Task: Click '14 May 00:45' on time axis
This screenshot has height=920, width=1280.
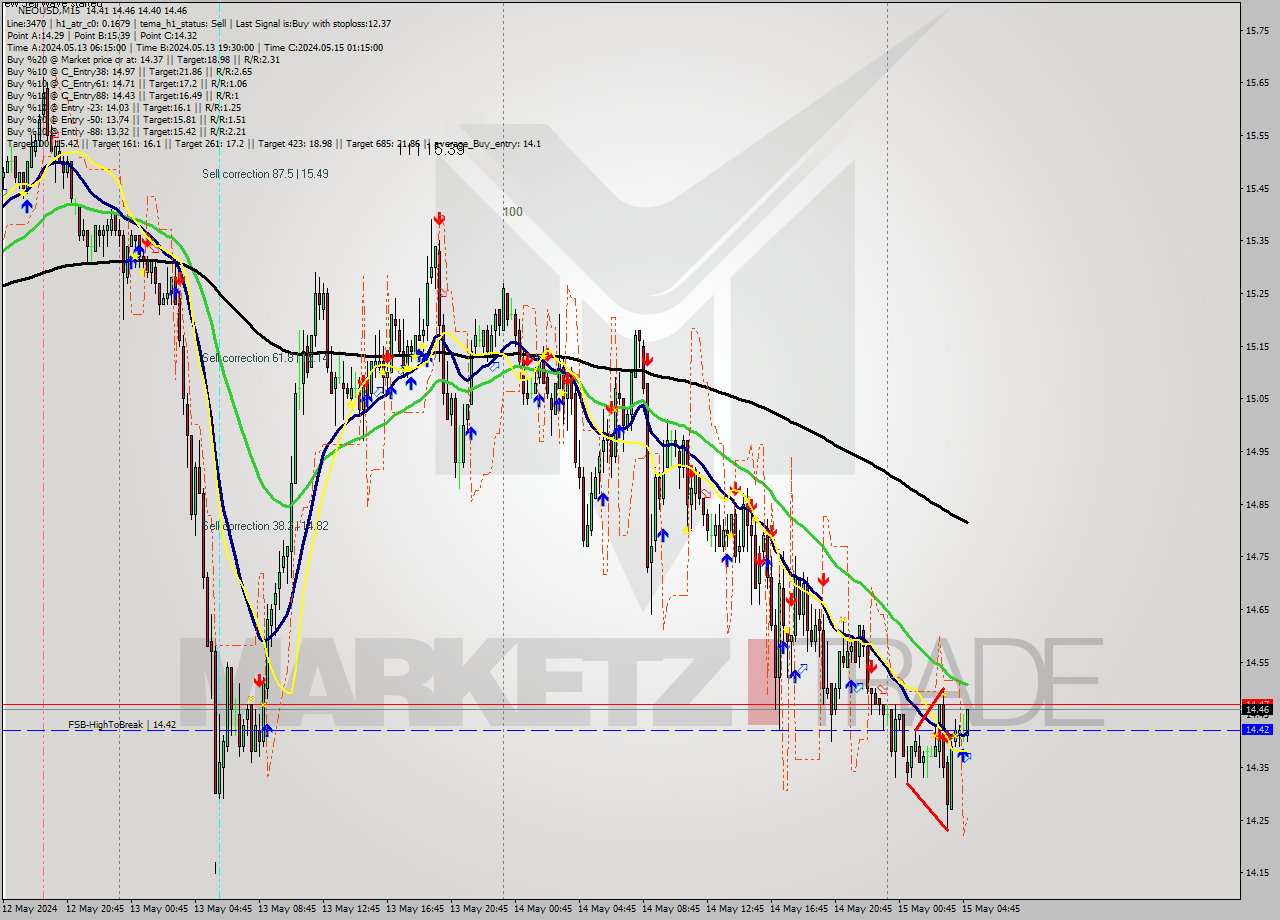Action: coord(543,909)
